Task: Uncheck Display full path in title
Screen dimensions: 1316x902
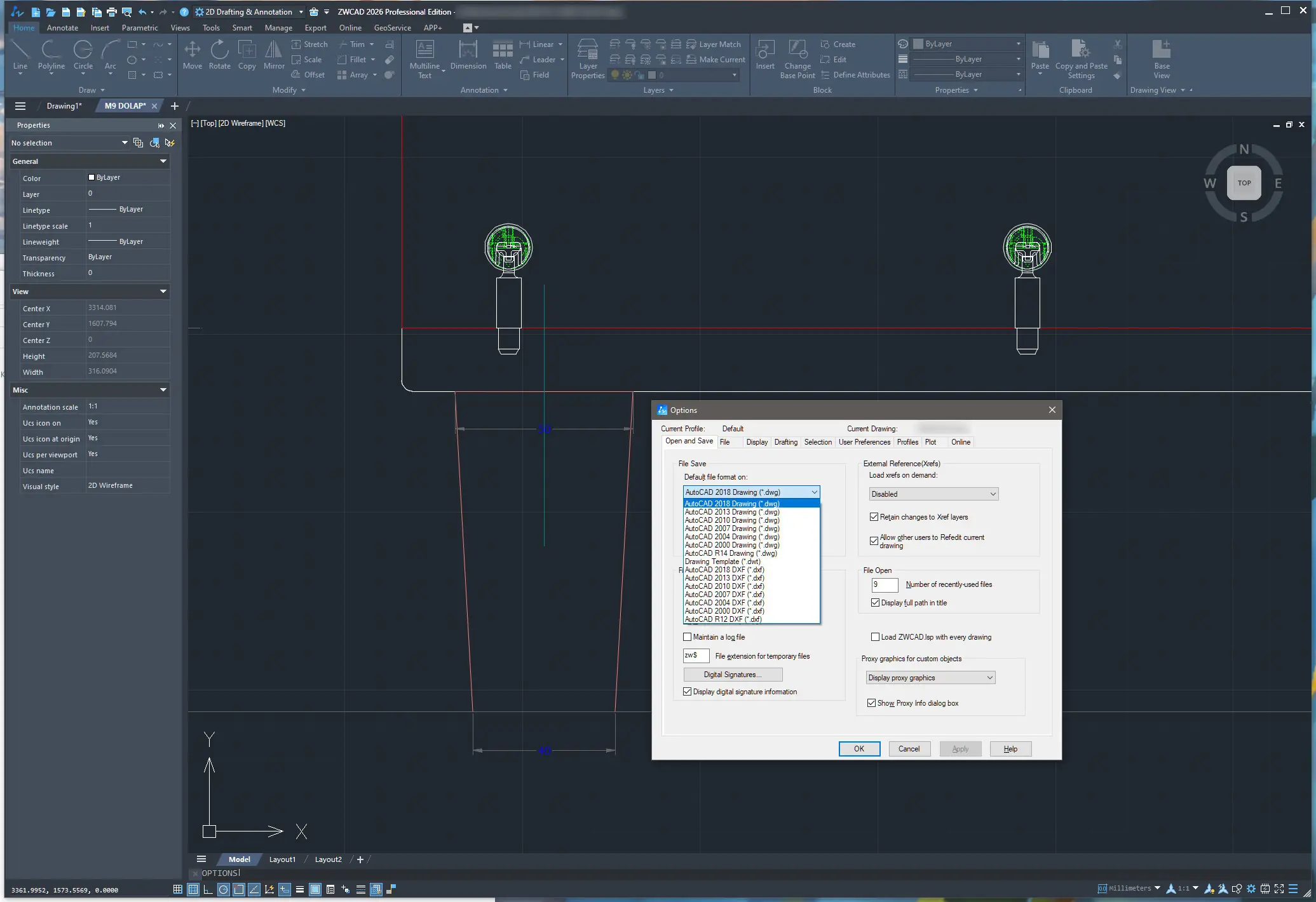Action: pyautogui.click(x=876, y=603)
